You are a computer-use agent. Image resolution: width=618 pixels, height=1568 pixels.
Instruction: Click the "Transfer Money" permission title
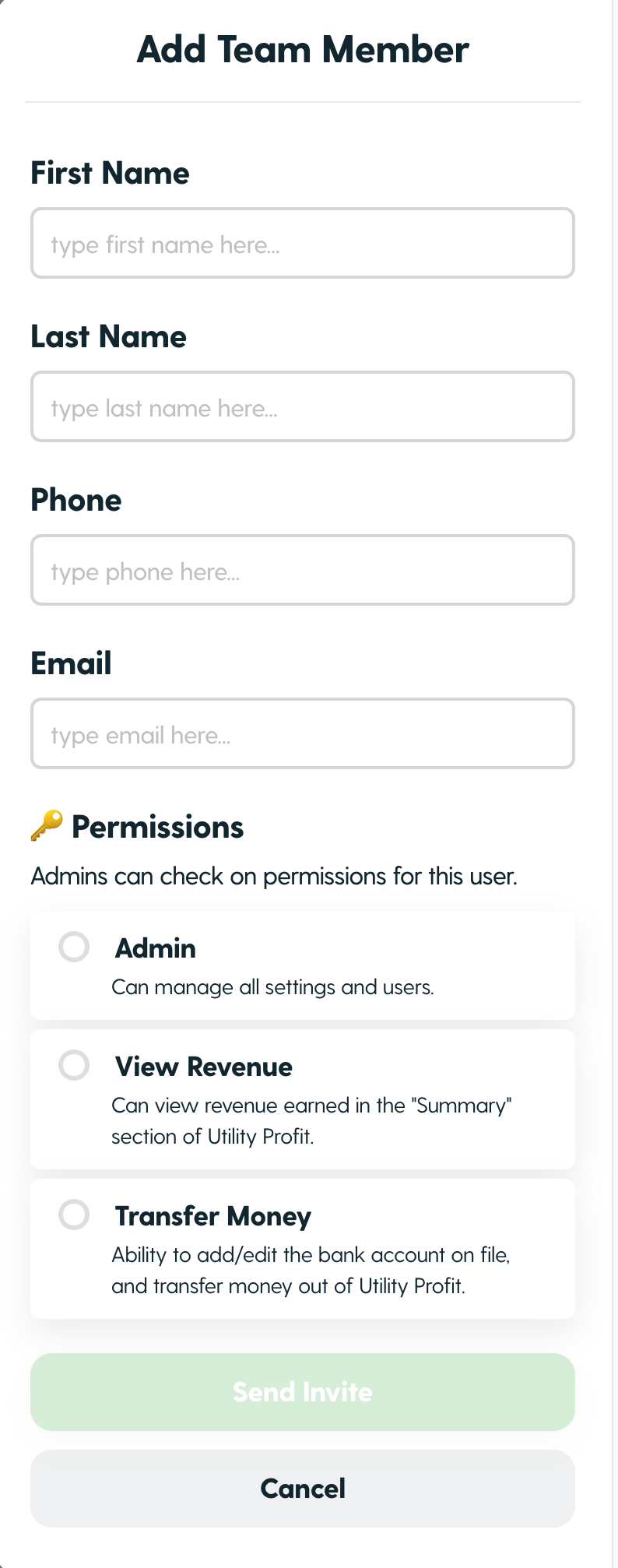213,1216
